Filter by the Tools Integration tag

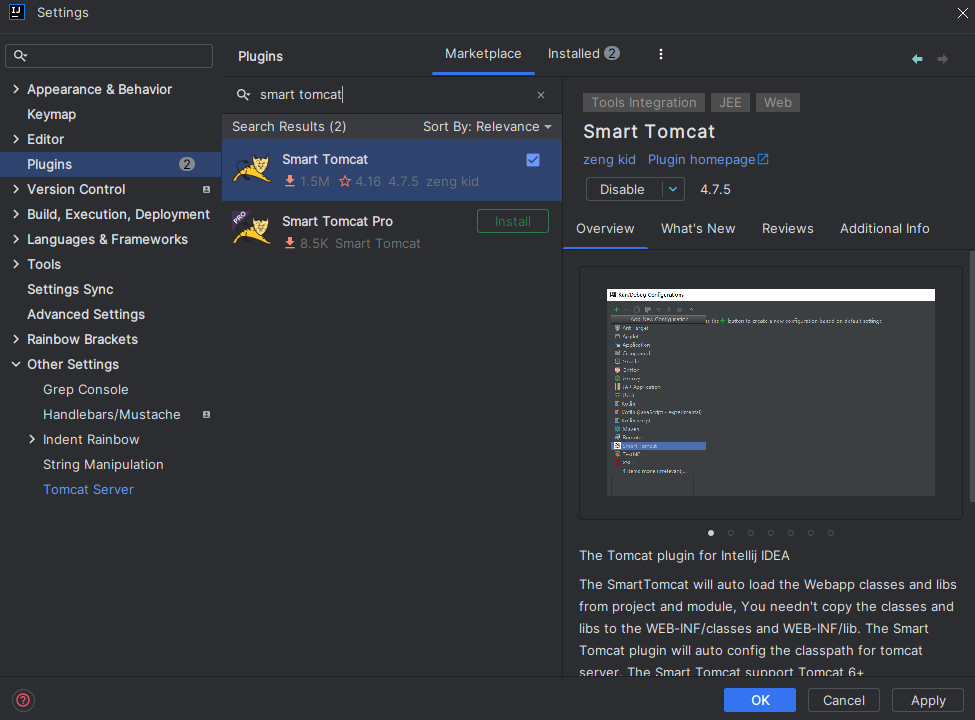644,103
